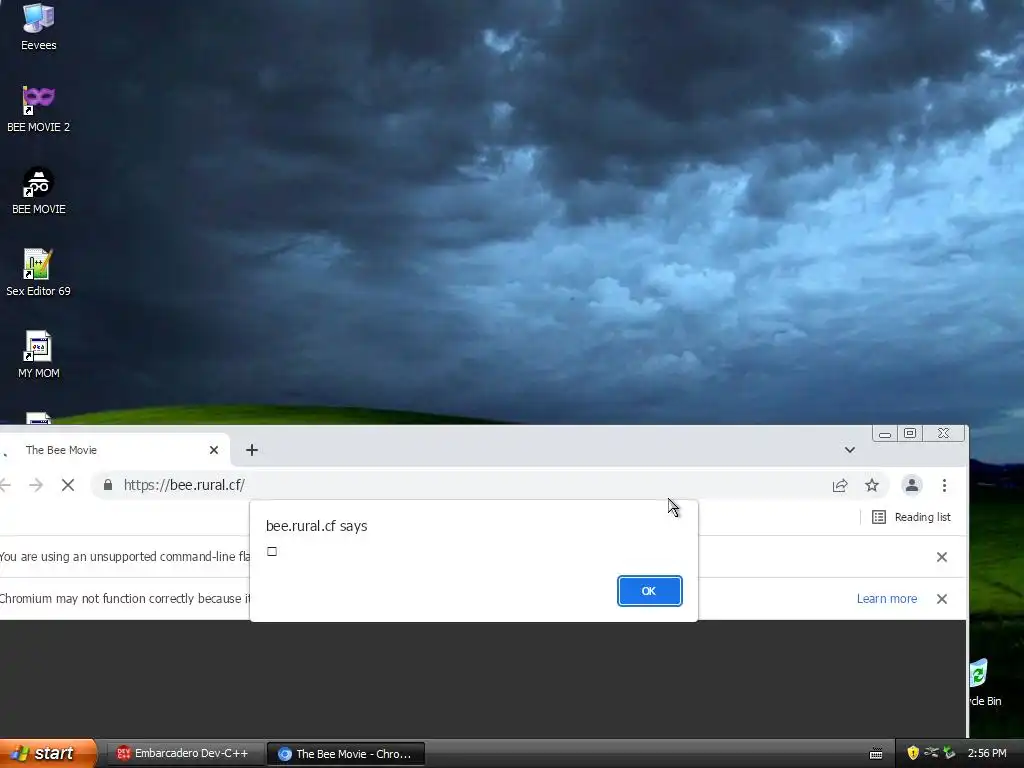Select the MY MOM desktop shortcut

pyautogui.click(x=39, y=355)
